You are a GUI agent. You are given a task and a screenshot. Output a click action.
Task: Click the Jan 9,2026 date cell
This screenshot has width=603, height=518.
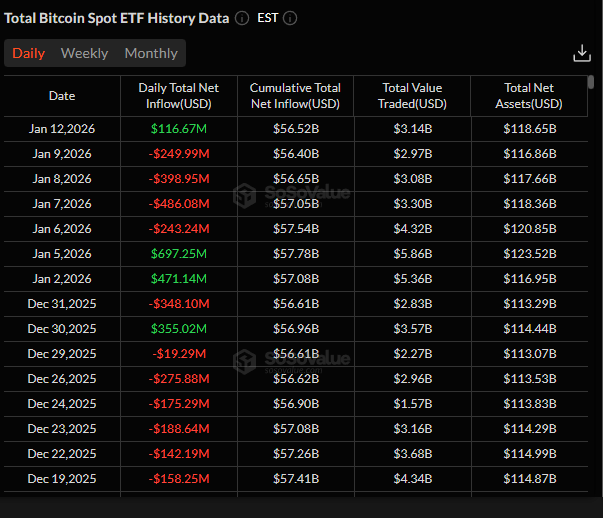tap(62, 154)
